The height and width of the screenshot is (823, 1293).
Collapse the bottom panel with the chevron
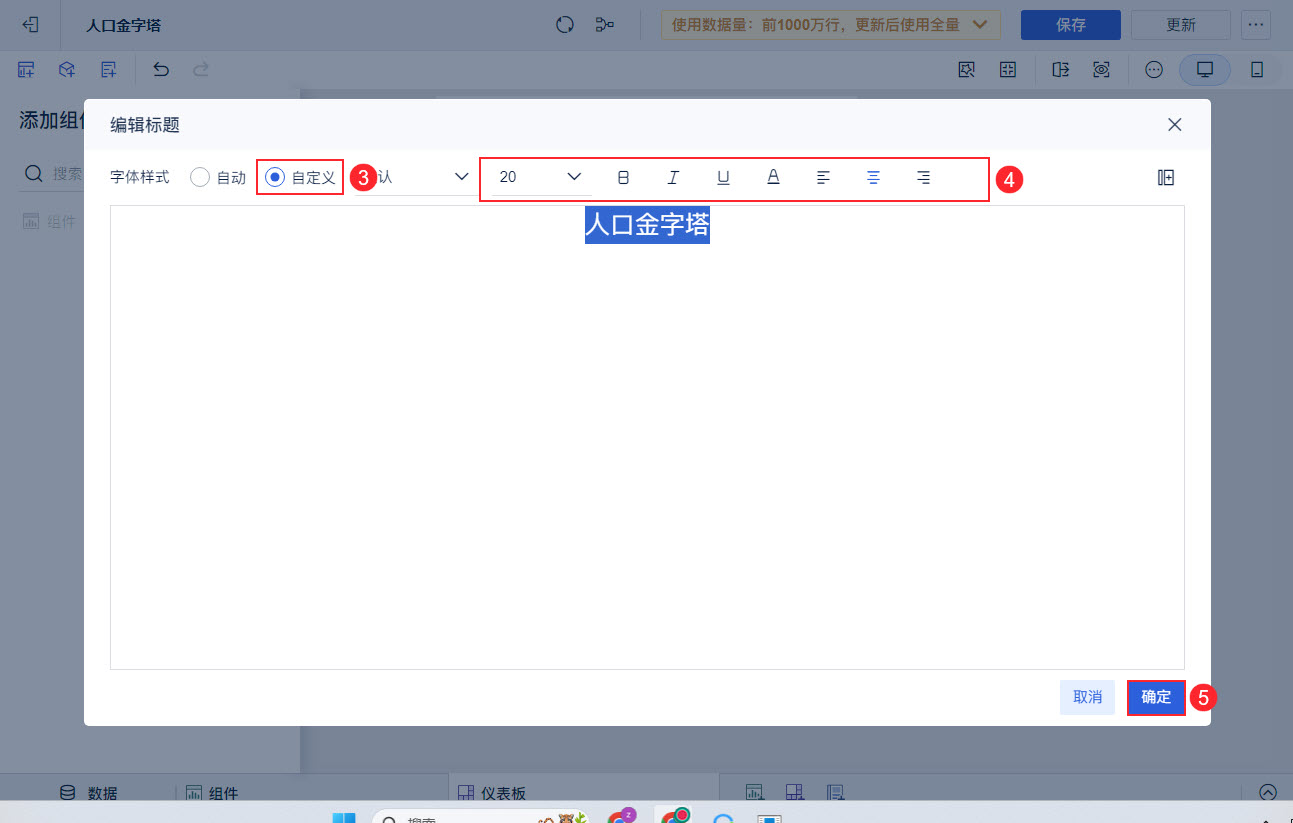[x=1268, y=792]
